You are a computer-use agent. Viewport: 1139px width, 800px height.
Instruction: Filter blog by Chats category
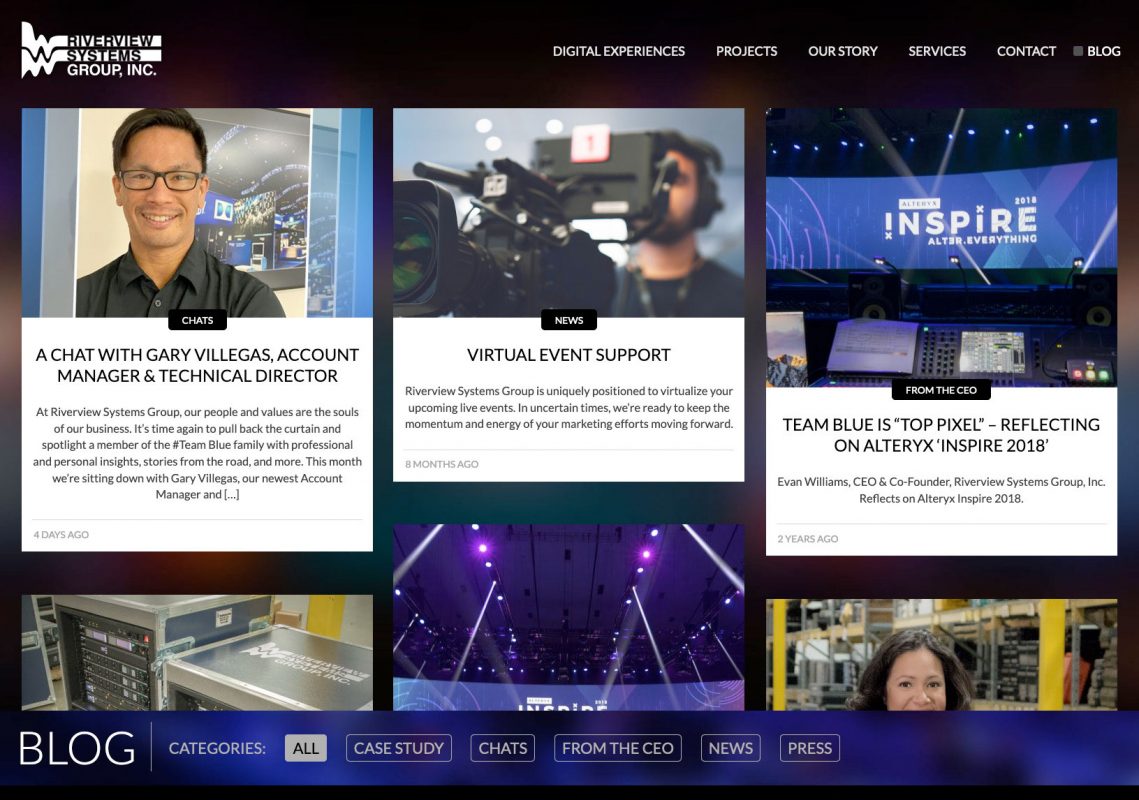tap(503, 748)
